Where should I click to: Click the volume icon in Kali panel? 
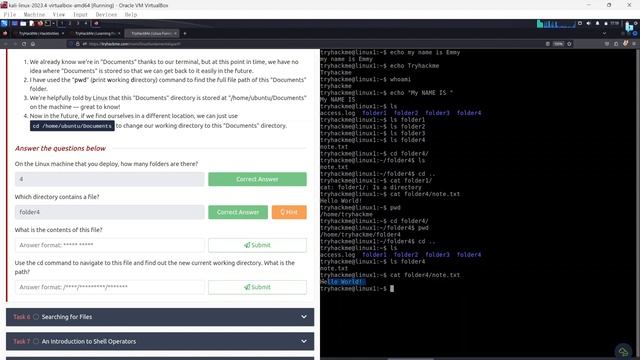(x=589, y=23)
